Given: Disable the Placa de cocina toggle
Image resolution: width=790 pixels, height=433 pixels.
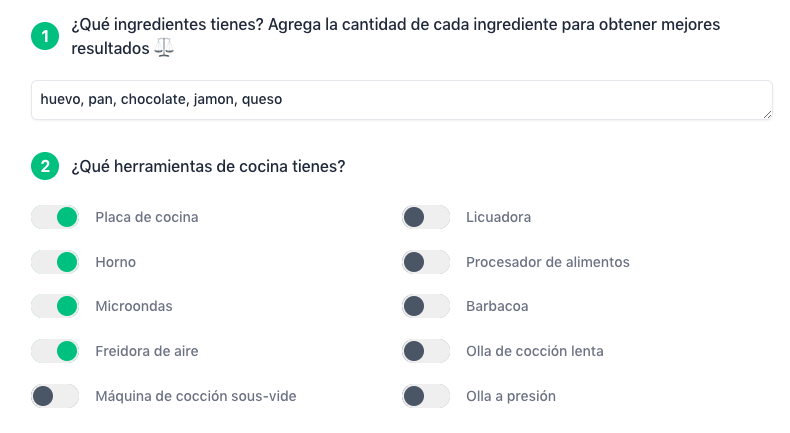Looking at the screenshot, I should pyautogui.click(x=55, y=217).
